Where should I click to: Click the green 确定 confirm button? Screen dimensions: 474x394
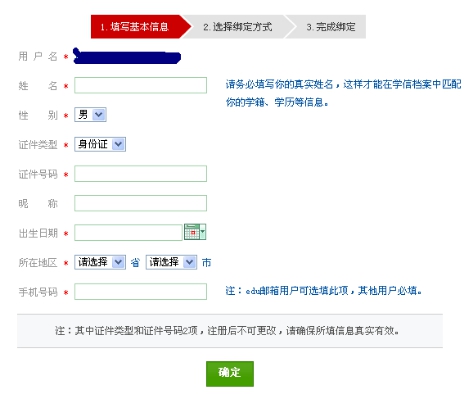click(230, 374)
